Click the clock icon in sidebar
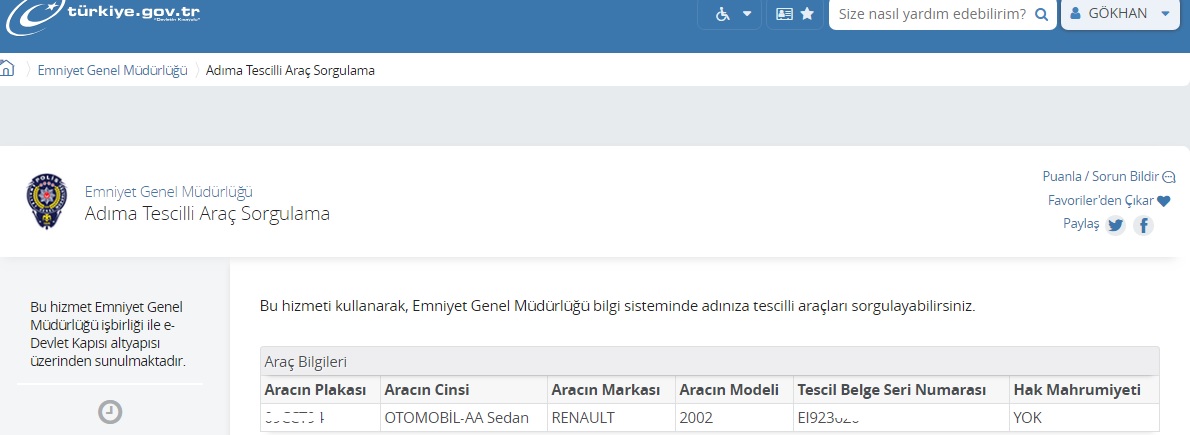 pyautogui.click(x=110, y=411)
